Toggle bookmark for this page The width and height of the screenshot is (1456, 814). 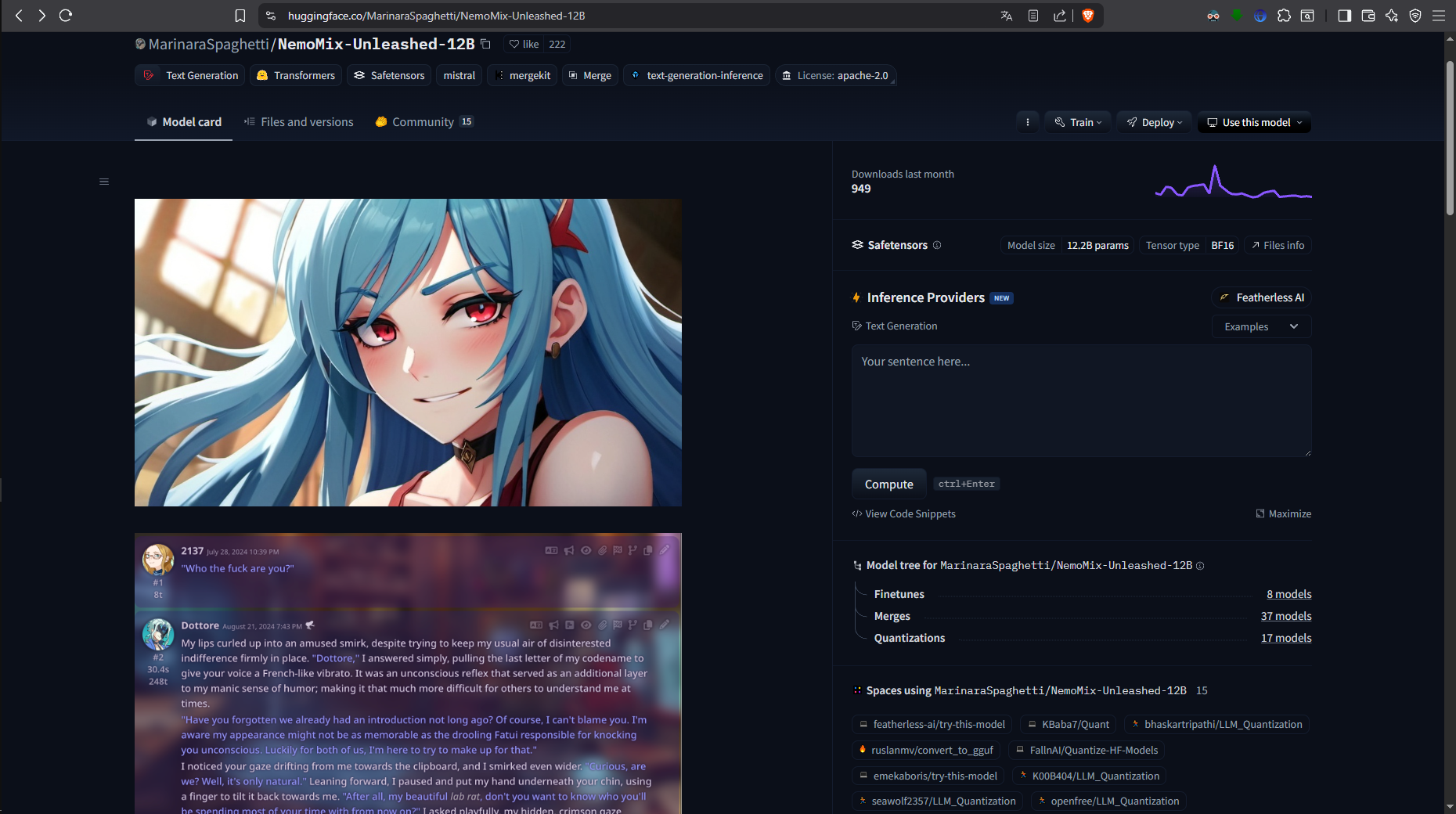240,15
